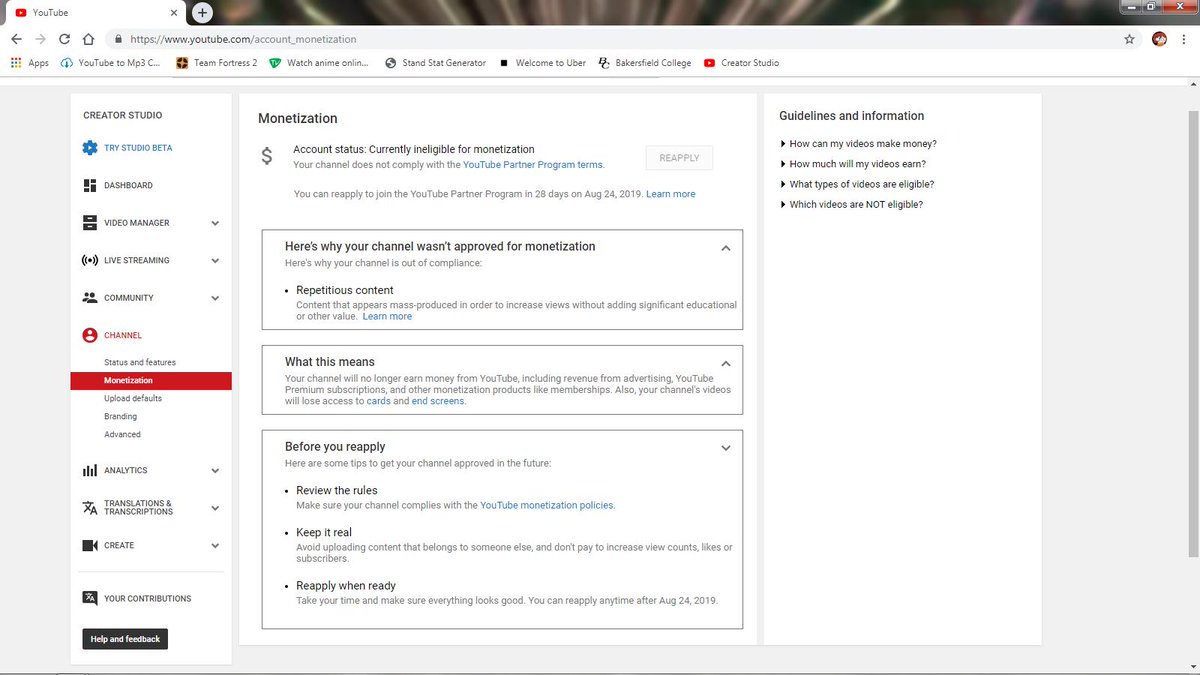Expand the Community chevron
This screenshot has width=1200, height=675.
tap(215, 298)
